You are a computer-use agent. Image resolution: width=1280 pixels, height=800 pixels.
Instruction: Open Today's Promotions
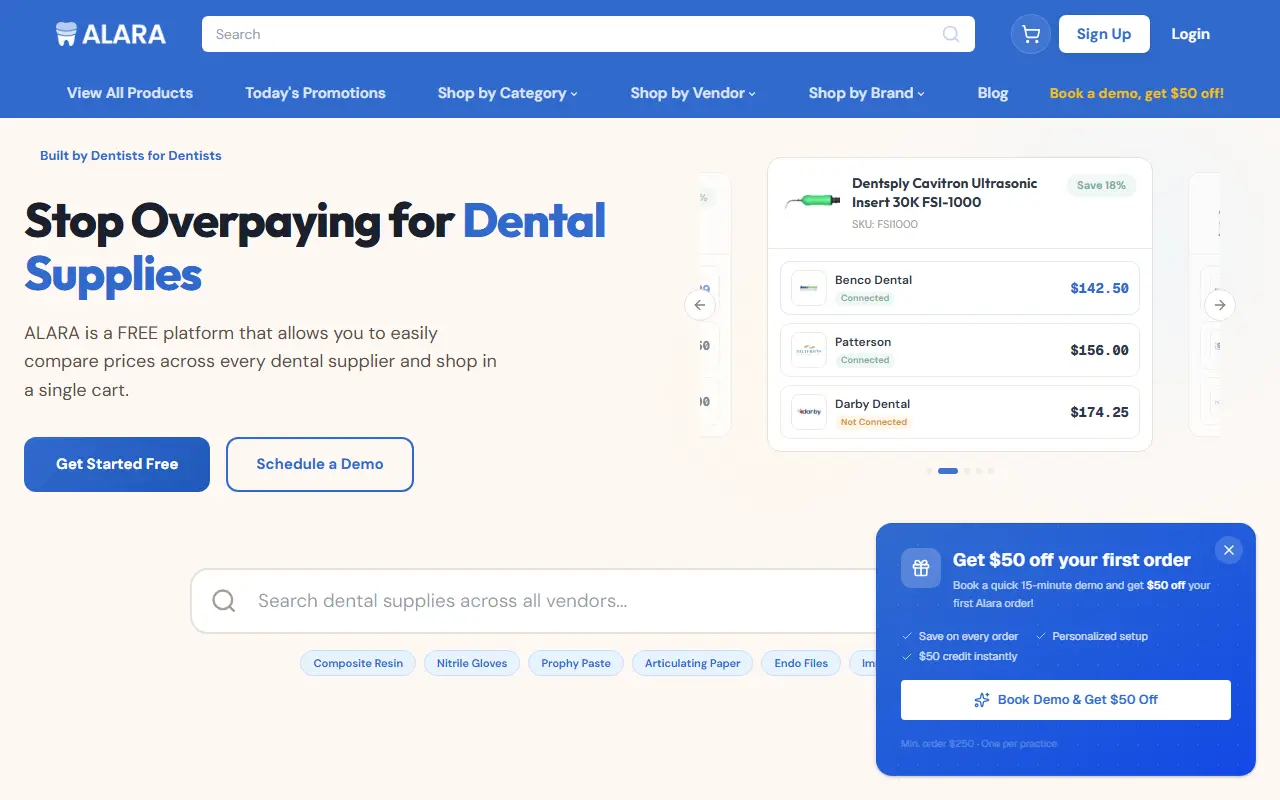315,93
